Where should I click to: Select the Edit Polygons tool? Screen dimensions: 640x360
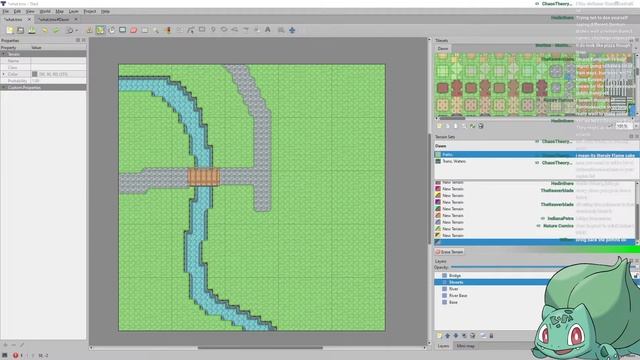click(191, 30)
